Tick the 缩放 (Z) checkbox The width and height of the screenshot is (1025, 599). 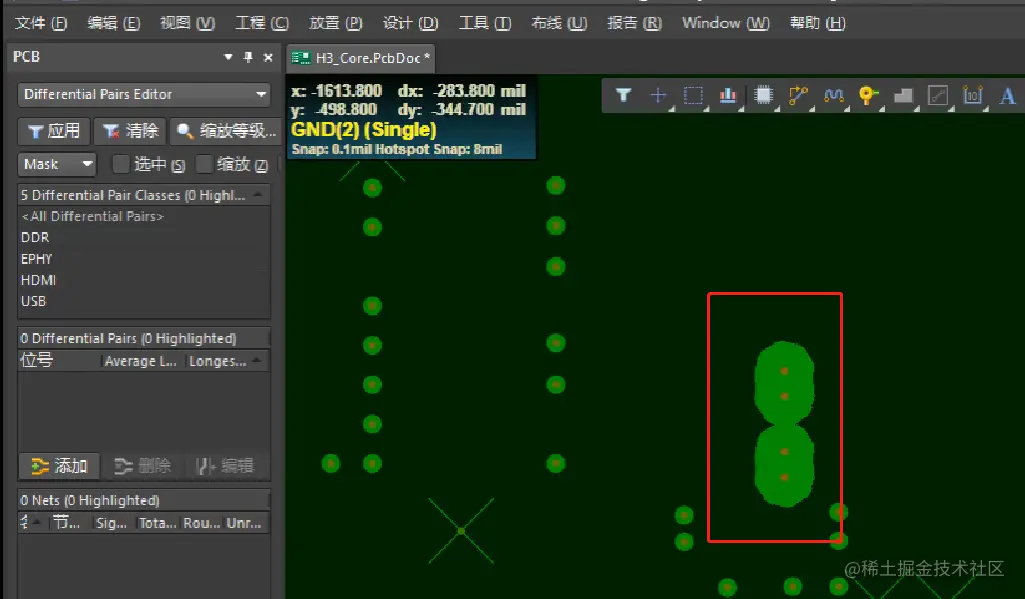tap(204, 164)
